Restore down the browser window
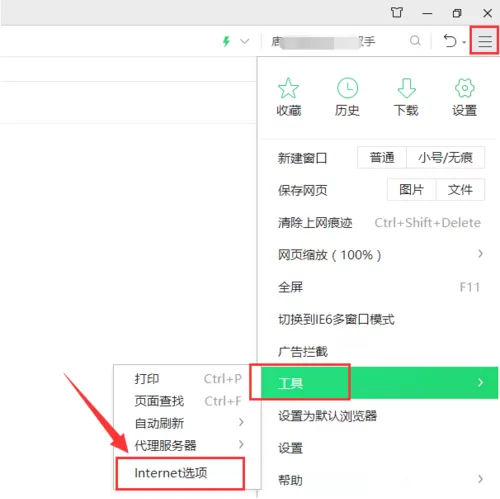 [x=457, y=13]
